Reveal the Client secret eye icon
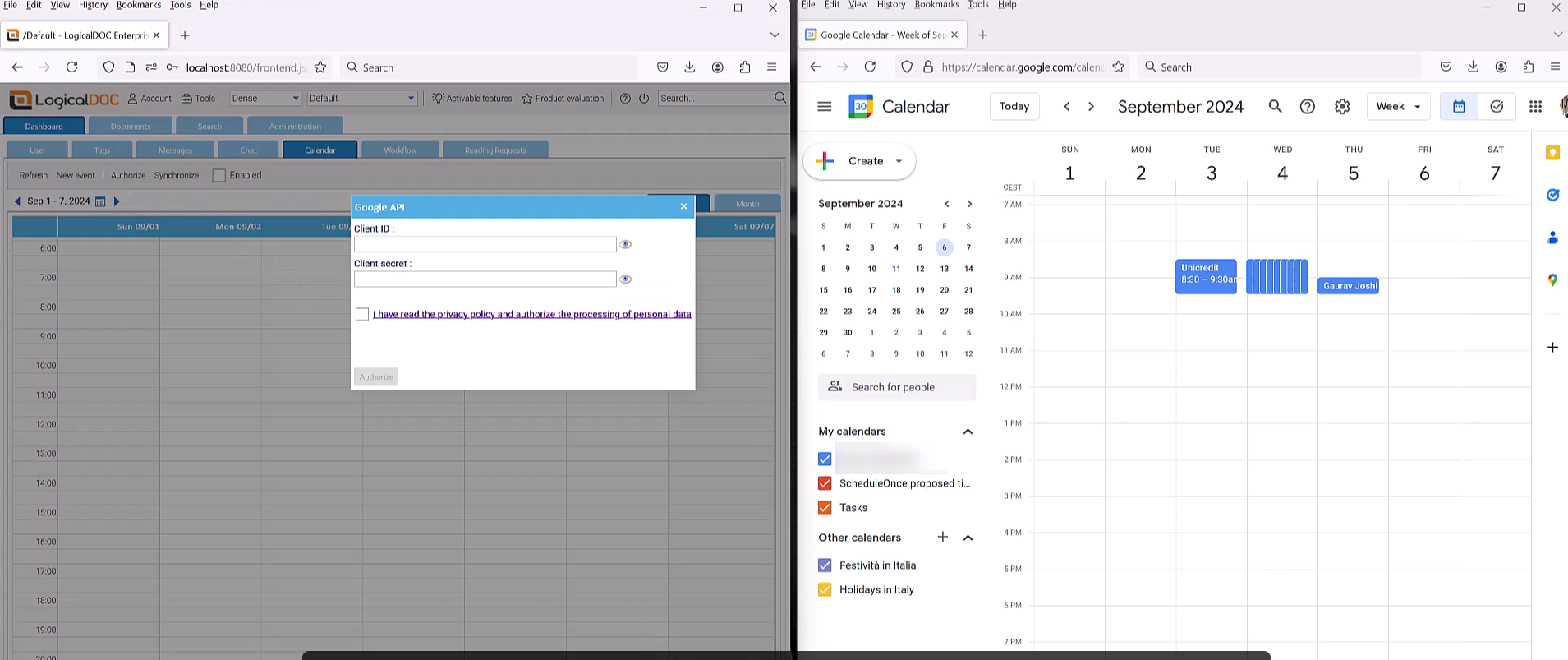The image size is (1568, 660). 626,279
